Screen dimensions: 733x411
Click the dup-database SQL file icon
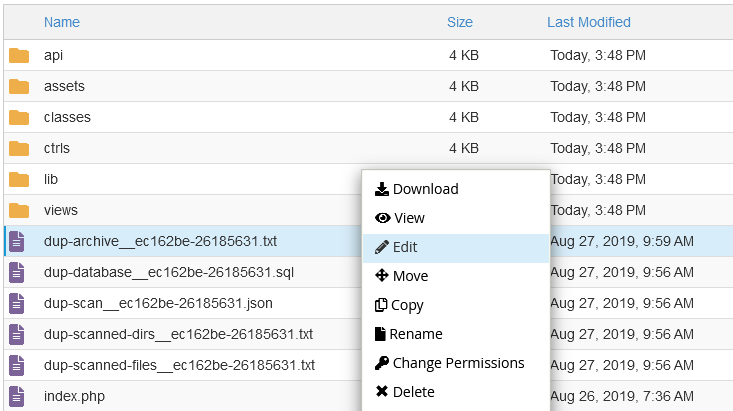point(18,273)
